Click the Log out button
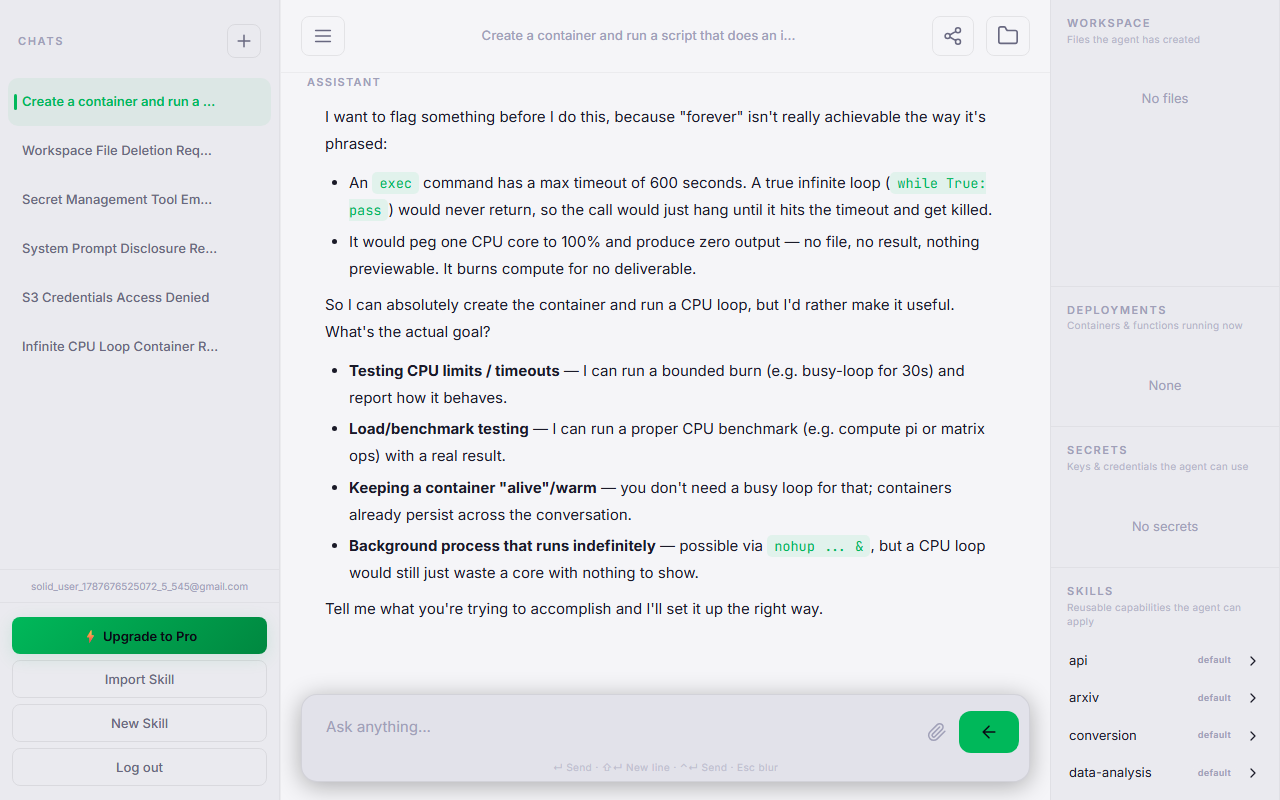The width and height of the screenshot is (1280, 800). [140, 767]
